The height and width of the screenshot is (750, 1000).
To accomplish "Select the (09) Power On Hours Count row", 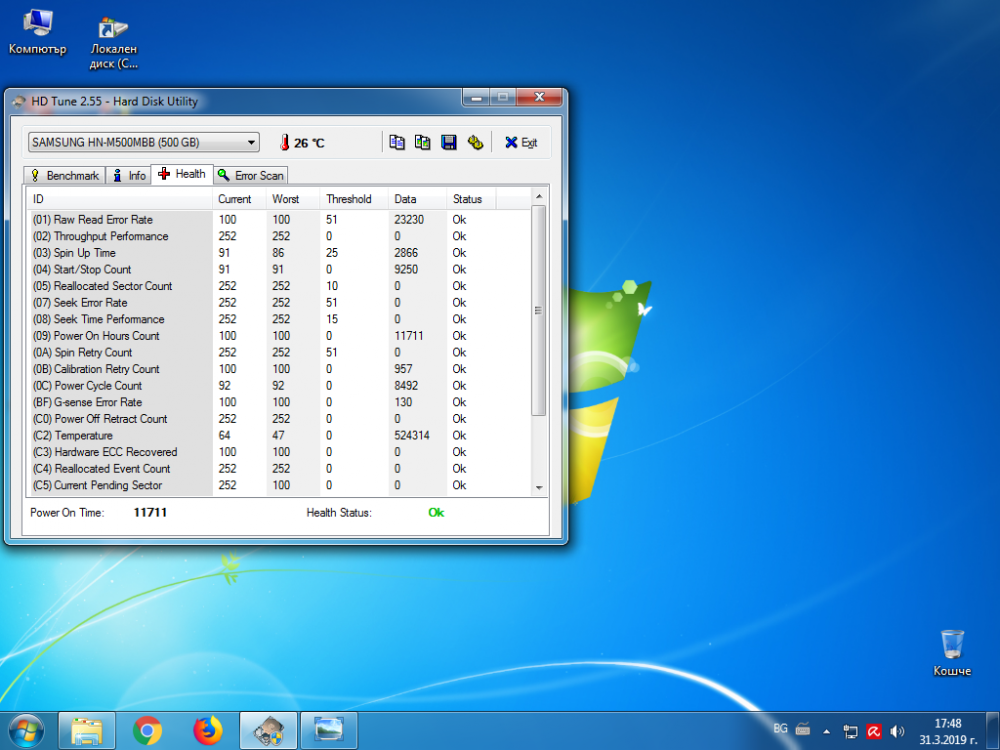I will (x=279, y=335).
